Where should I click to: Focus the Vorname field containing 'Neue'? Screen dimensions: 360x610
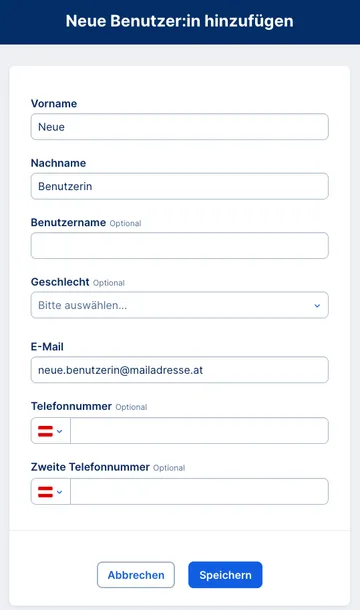pos(179,127)
